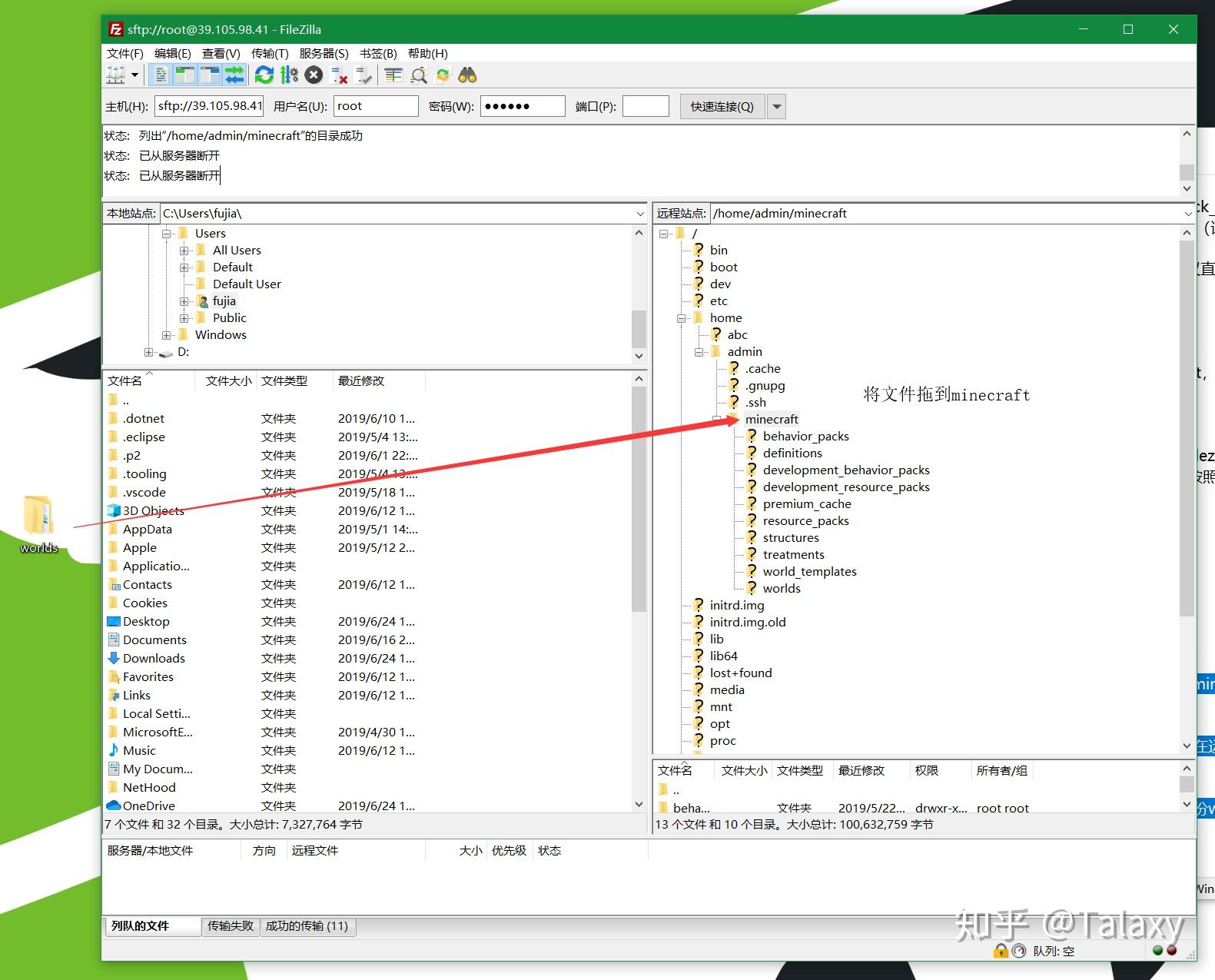Expand the fujia folder node
The image size is (1215, 980).
pyautogui.click(x=184, y=301)
